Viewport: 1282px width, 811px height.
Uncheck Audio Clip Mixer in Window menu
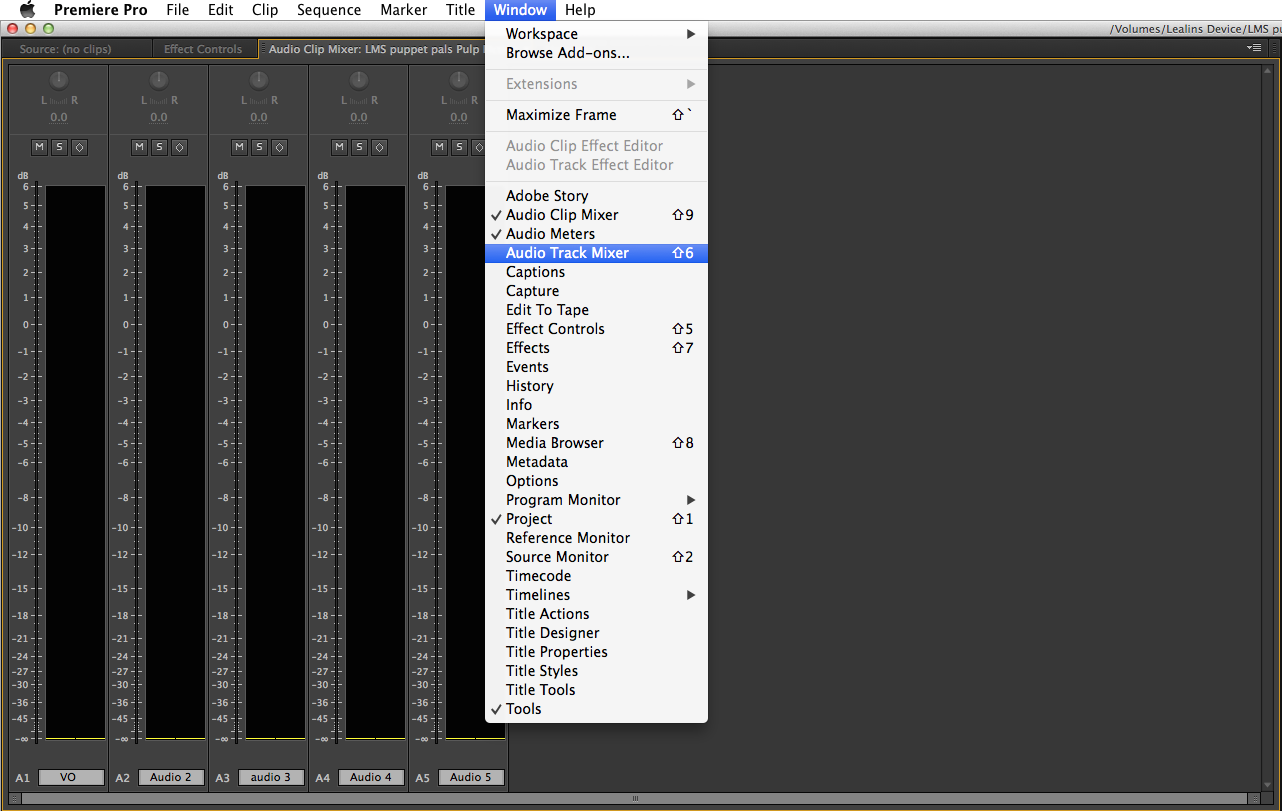click(x=596, y=215)
